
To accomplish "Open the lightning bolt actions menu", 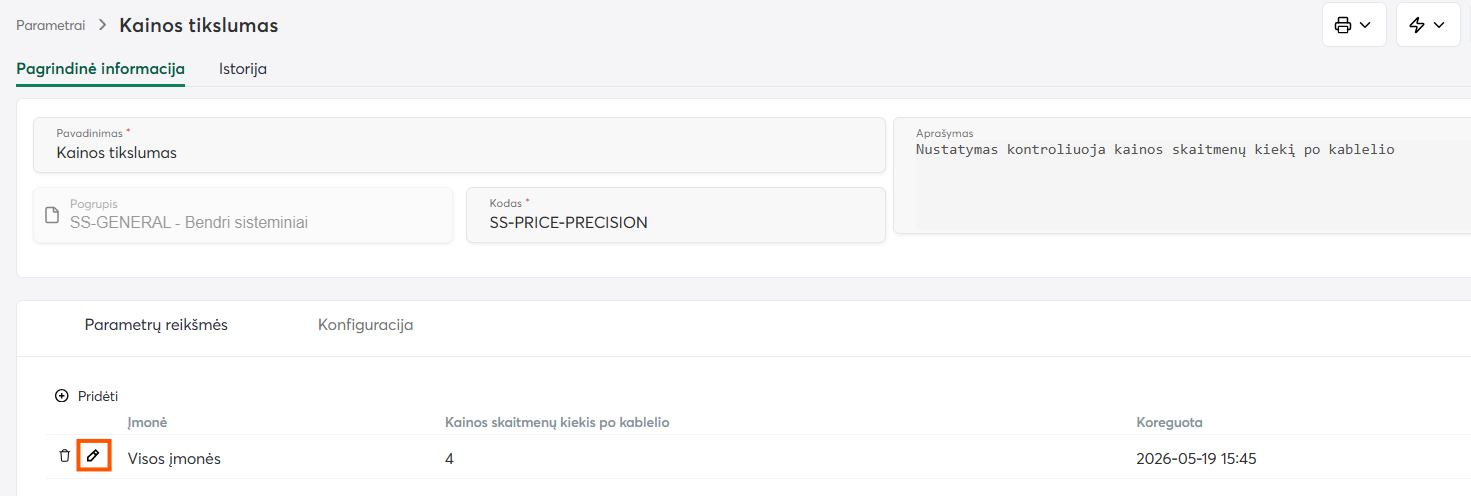I will pyautogui.click(x=1428, y=25).
